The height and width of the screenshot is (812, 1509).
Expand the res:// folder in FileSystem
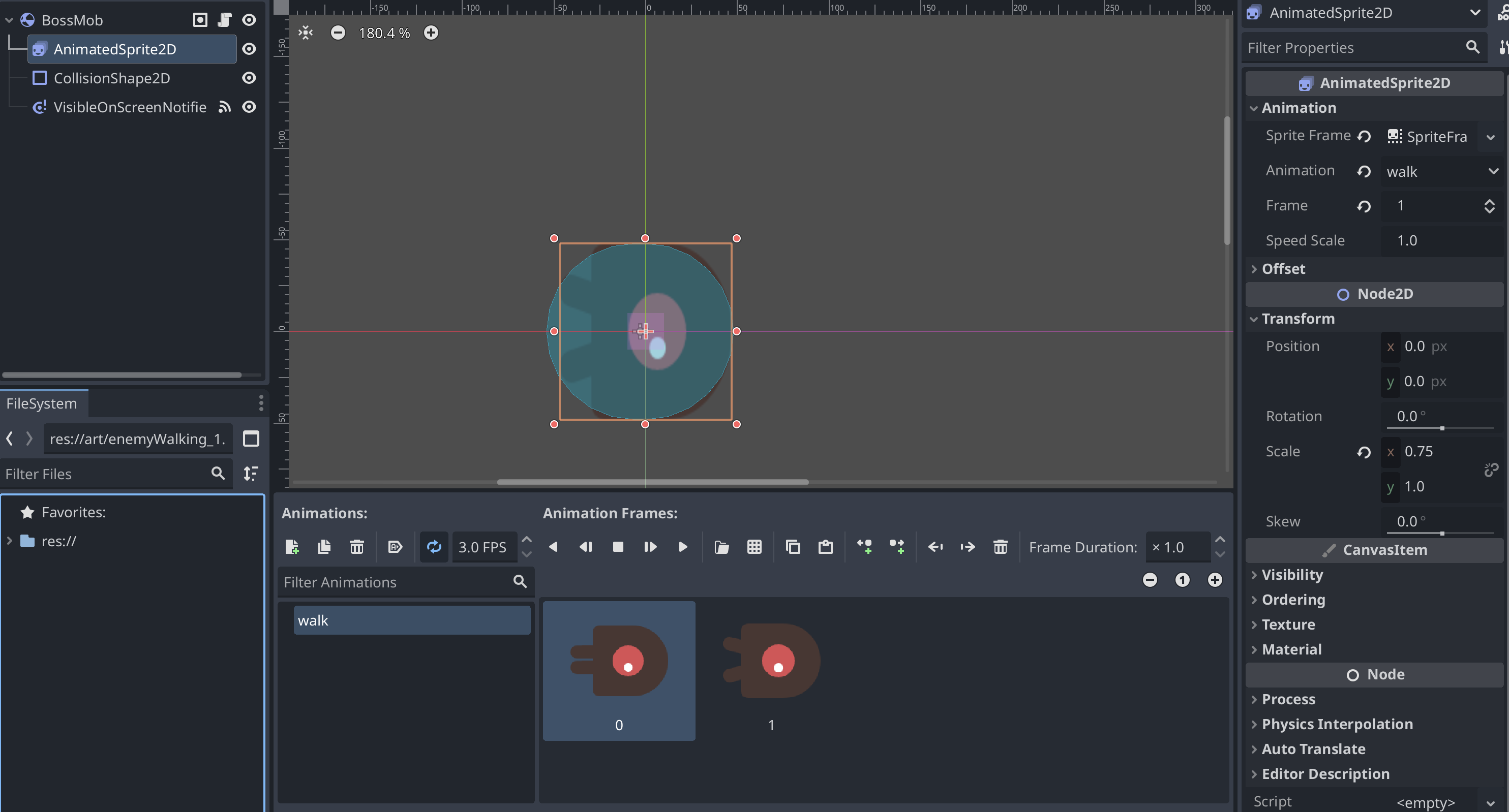9,541
